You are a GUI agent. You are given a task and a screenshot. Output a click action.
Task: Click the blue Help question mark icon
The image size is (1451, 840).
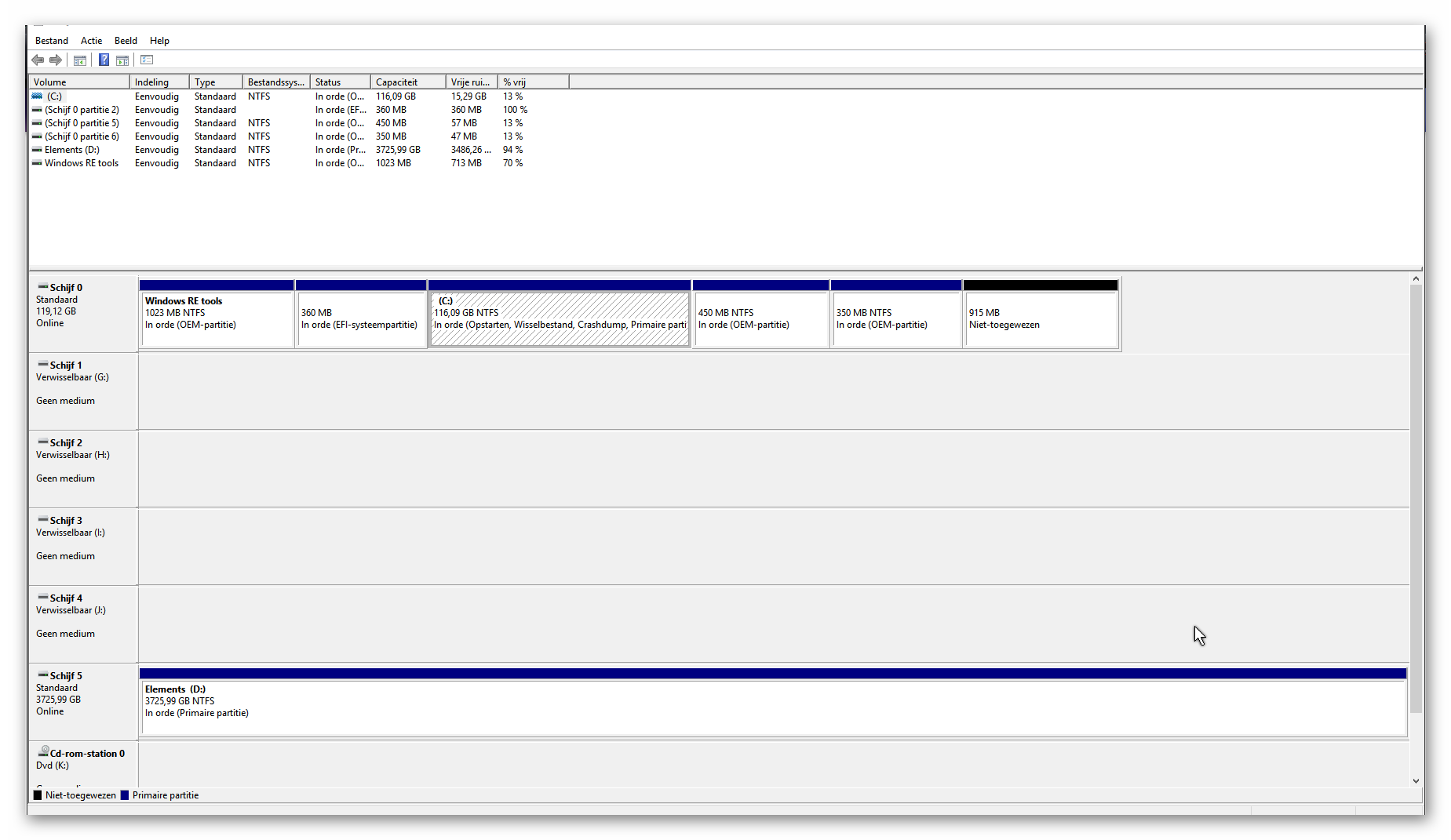point(104,60)
